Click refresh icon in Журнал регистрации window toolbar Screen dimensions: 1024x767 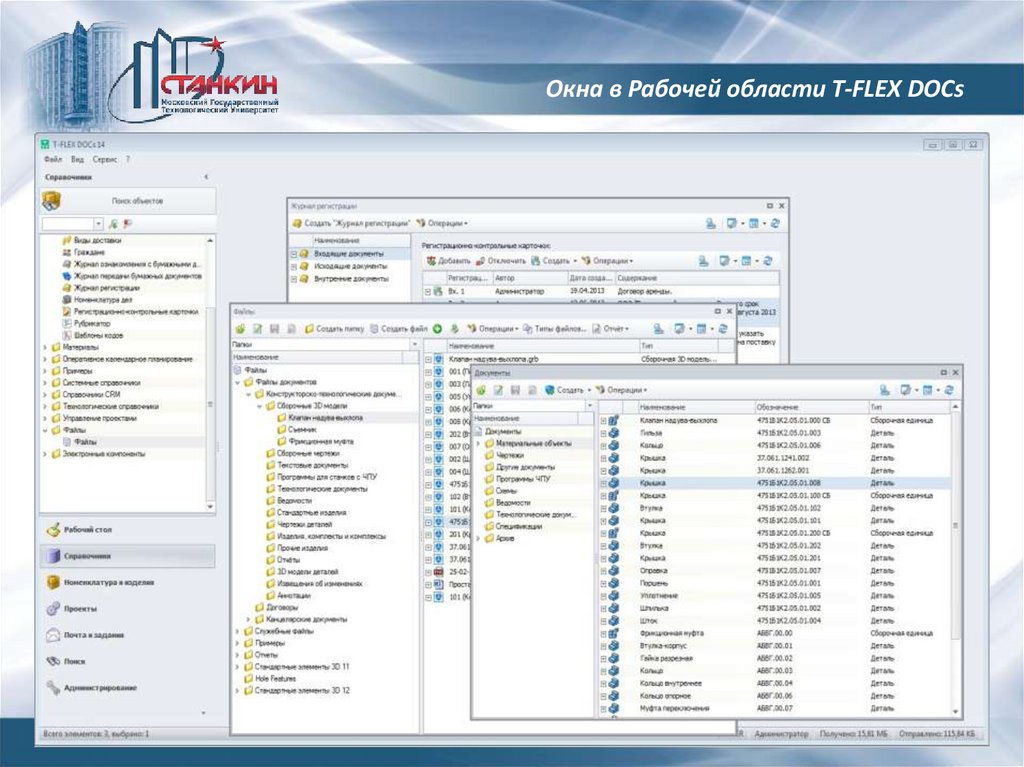point(775,223)
